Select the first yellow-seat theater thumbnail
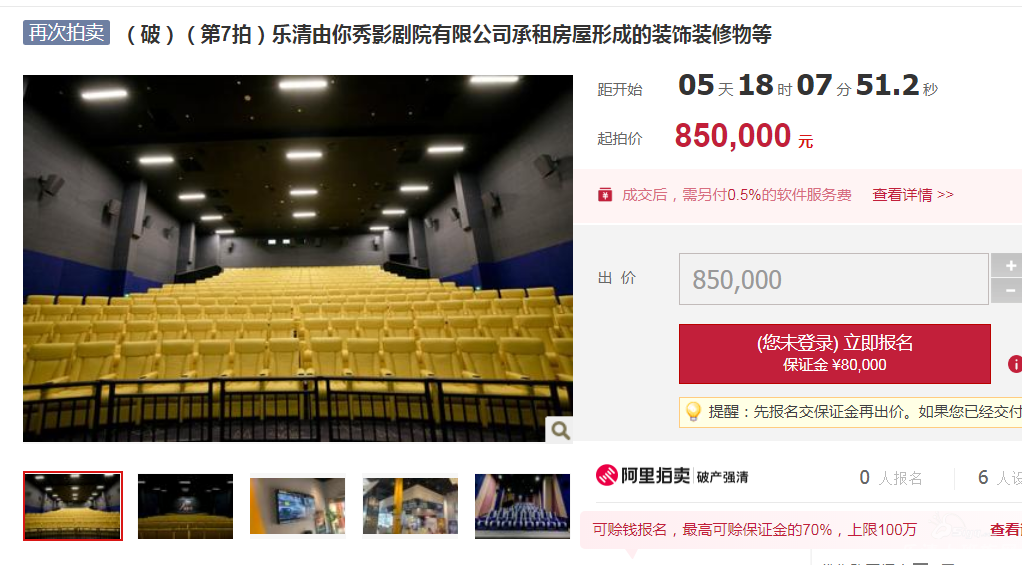This screenshot has height=565, width=1022. coord(73,506)
